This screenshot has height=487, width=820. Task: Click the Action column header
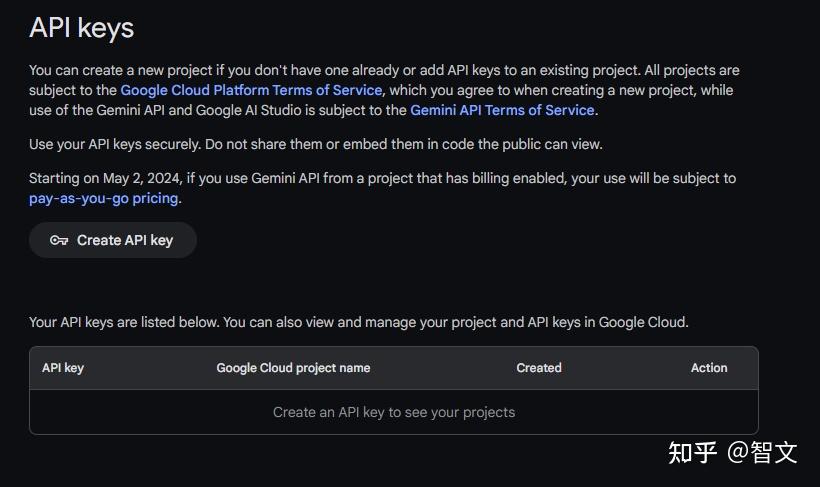click(709, 368)
